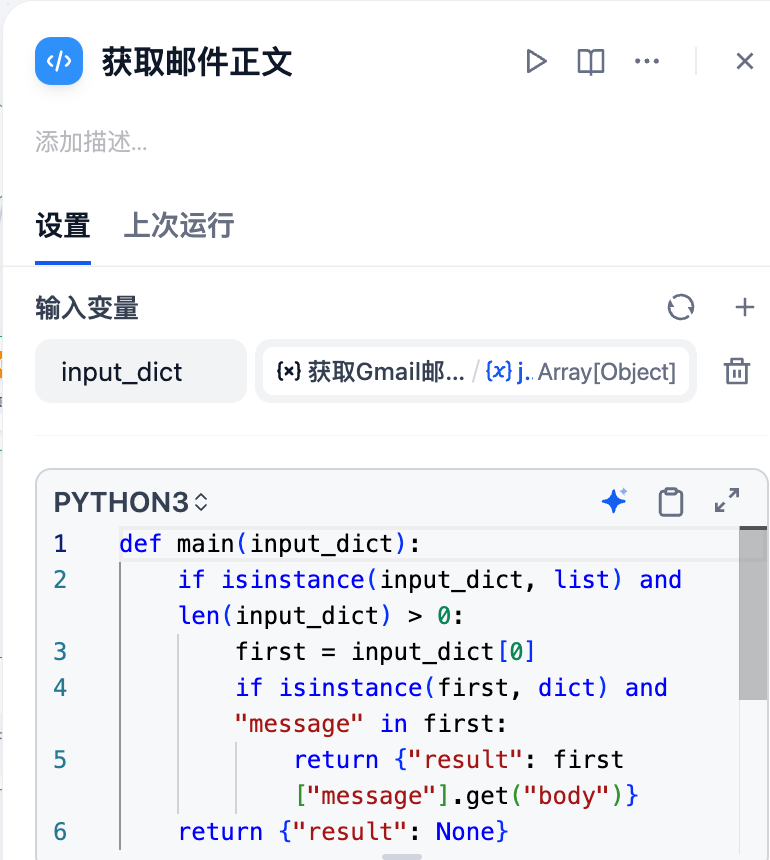The height and width of the screenshot is (860, 770).
Task: Run this step with the play icon
Action: [x=536, y=61]
